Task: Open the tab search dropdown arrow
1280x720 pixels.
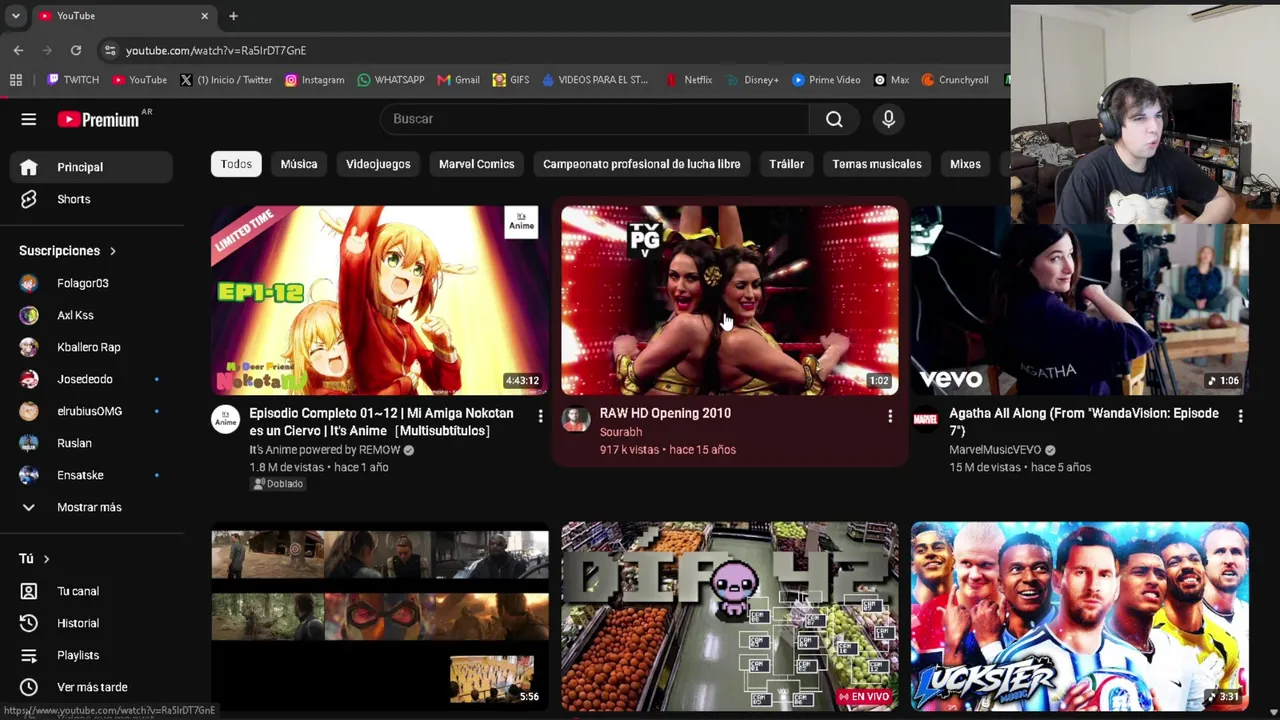Action: (16, 16)
